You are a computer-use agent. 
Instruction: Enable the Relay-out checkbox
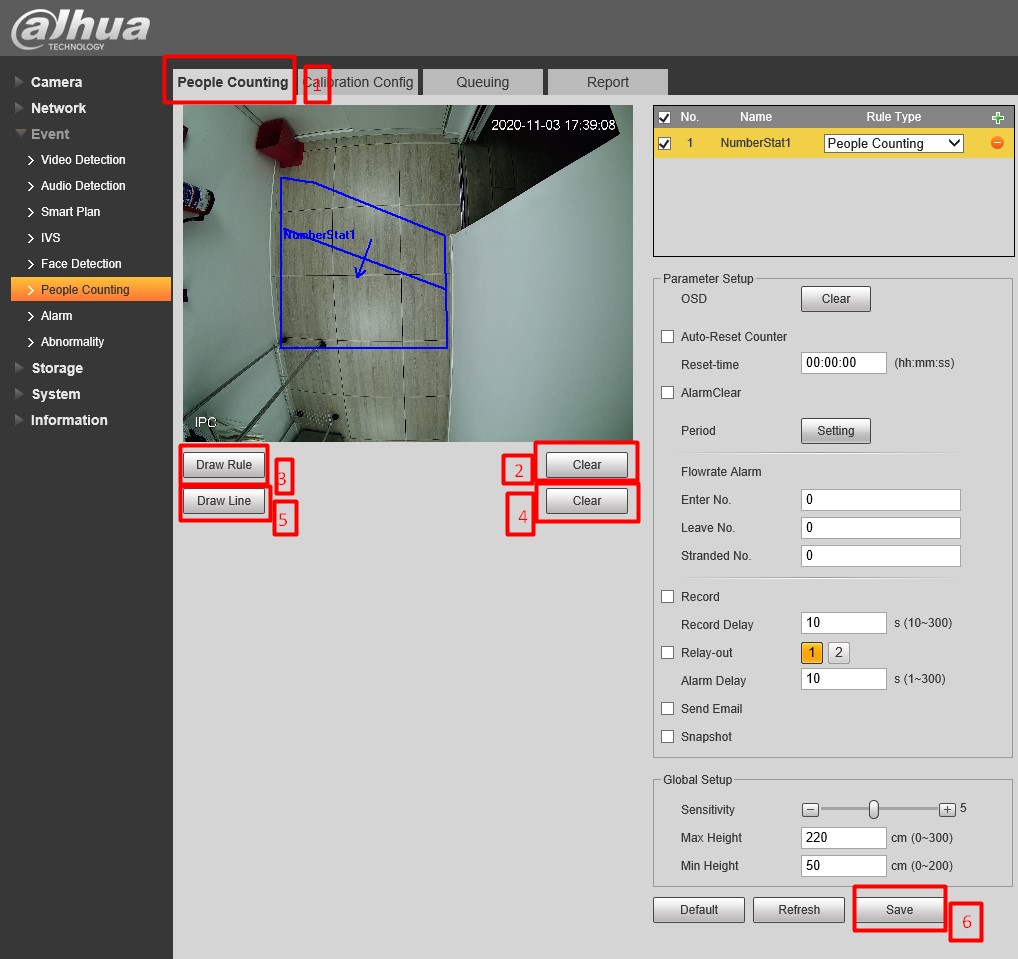(667, 653)
